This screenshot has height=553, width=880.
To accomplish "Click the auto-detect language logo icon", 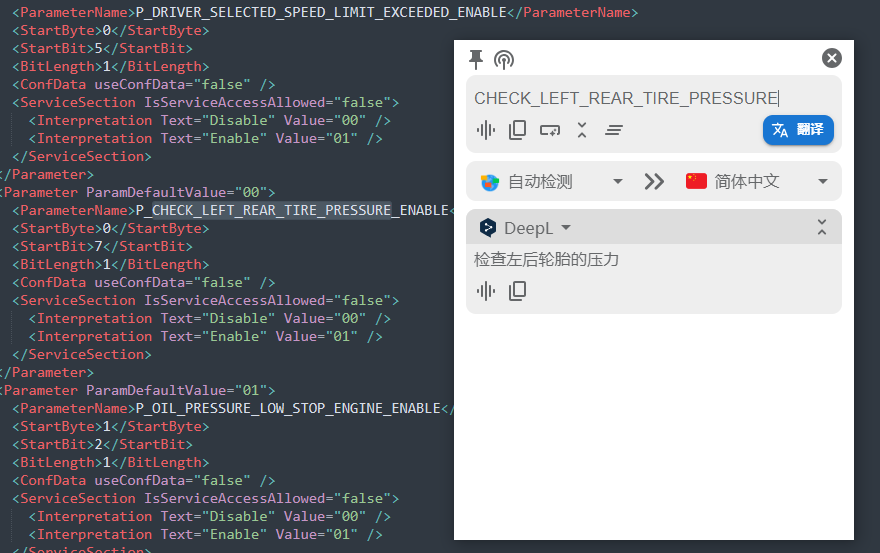I will click(x=489, y=182).
